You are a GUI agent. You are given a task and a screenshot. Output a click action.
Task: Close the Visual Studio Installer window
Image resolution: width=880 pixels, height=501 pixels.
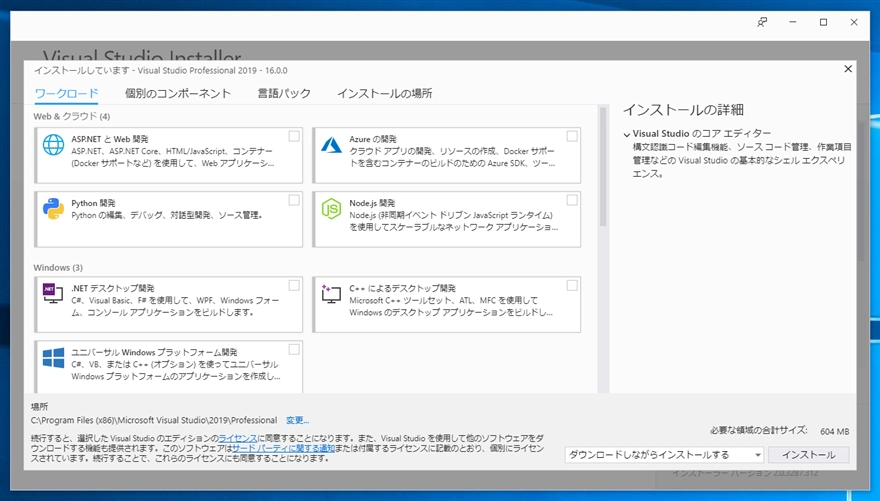click(x=854, y=22)
